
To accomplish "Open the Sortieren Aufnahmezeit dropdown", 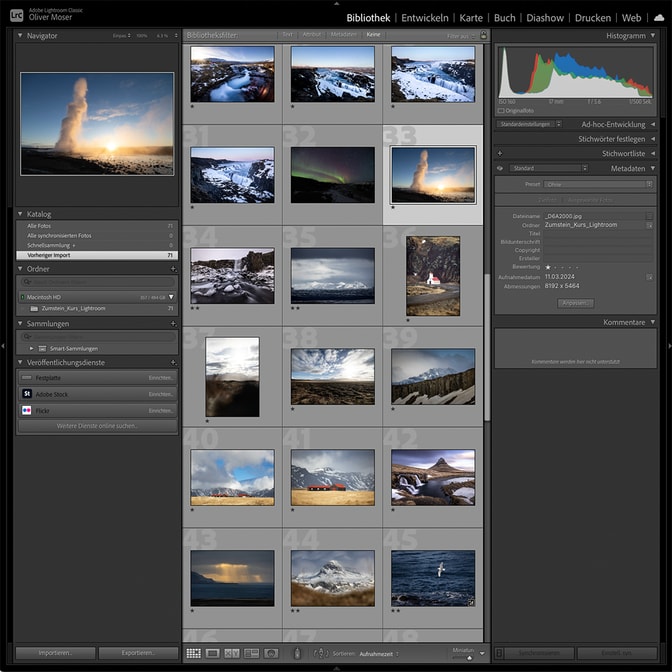I will coord(379,654).
